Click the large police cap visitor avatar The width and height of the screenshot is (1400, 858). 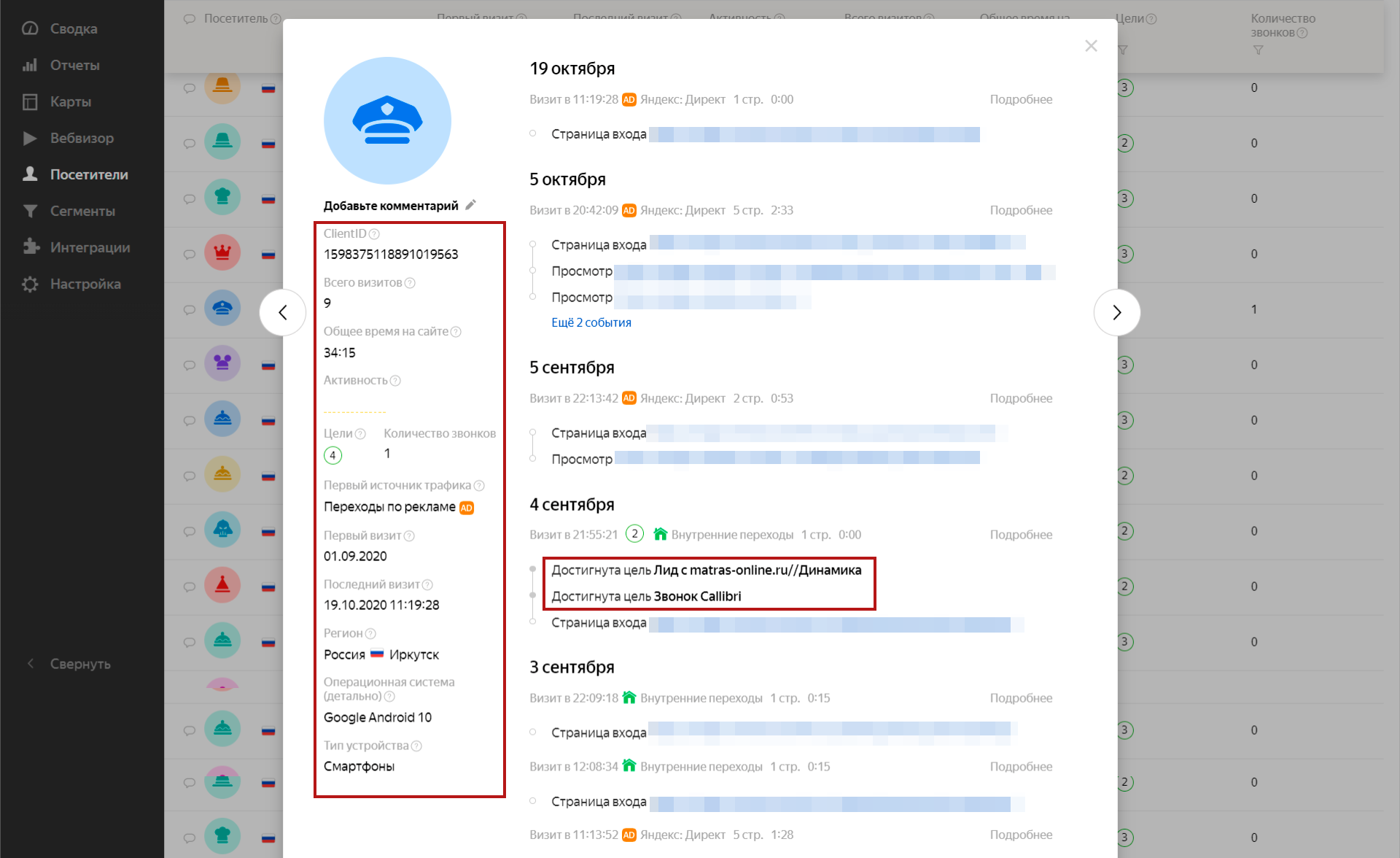(x=387, y=120)
